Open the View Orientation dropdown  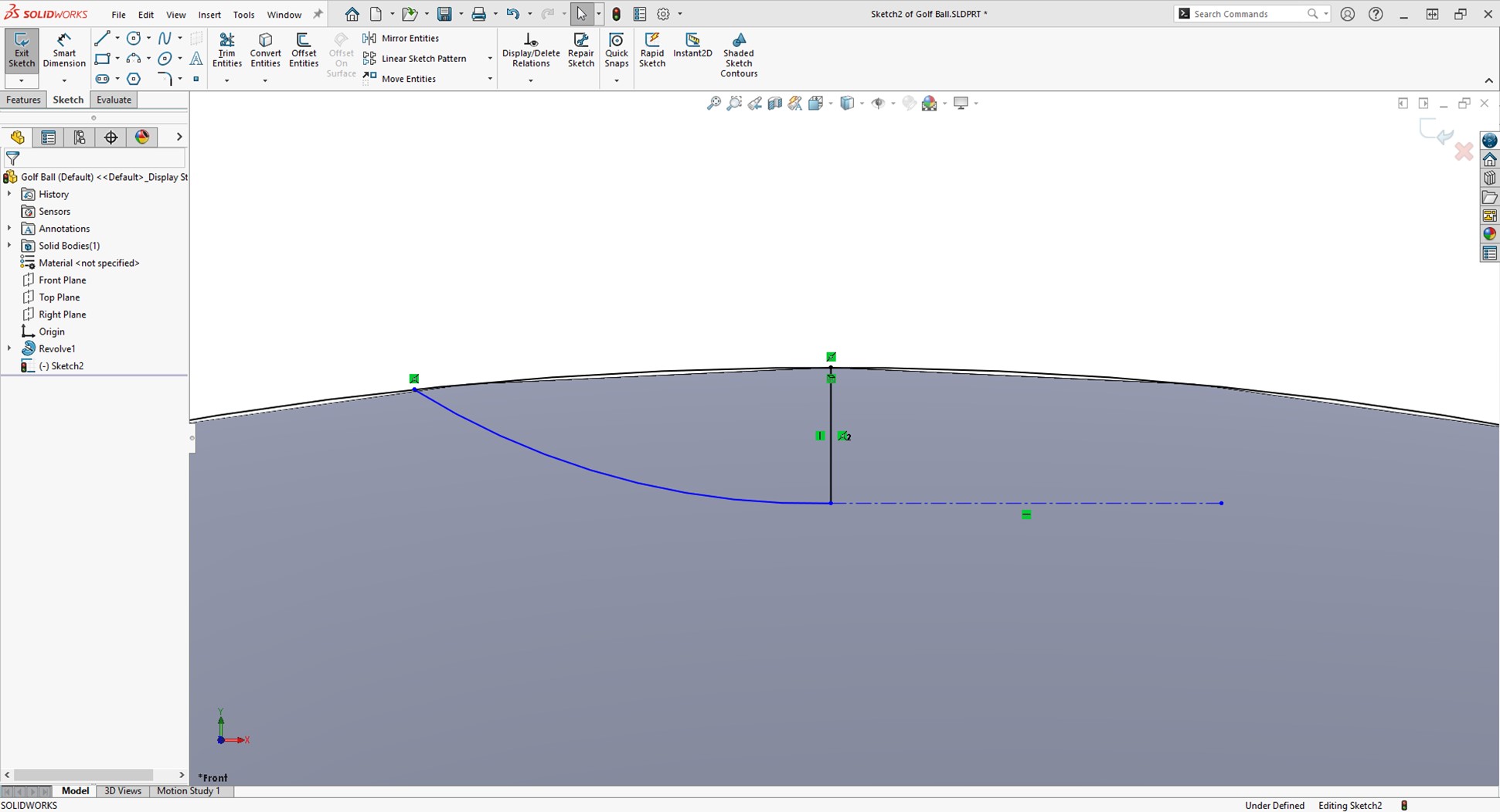click(x=830, y=103)
